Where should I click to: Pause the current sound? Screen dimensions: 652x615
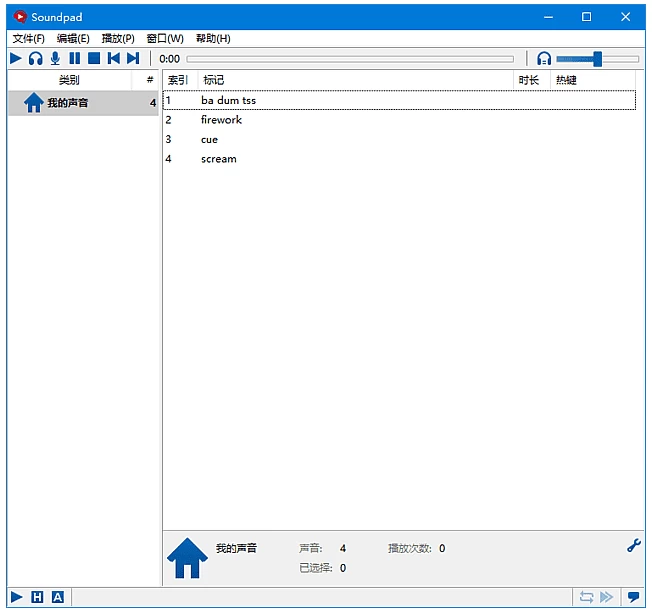click(x=74, y=59)
